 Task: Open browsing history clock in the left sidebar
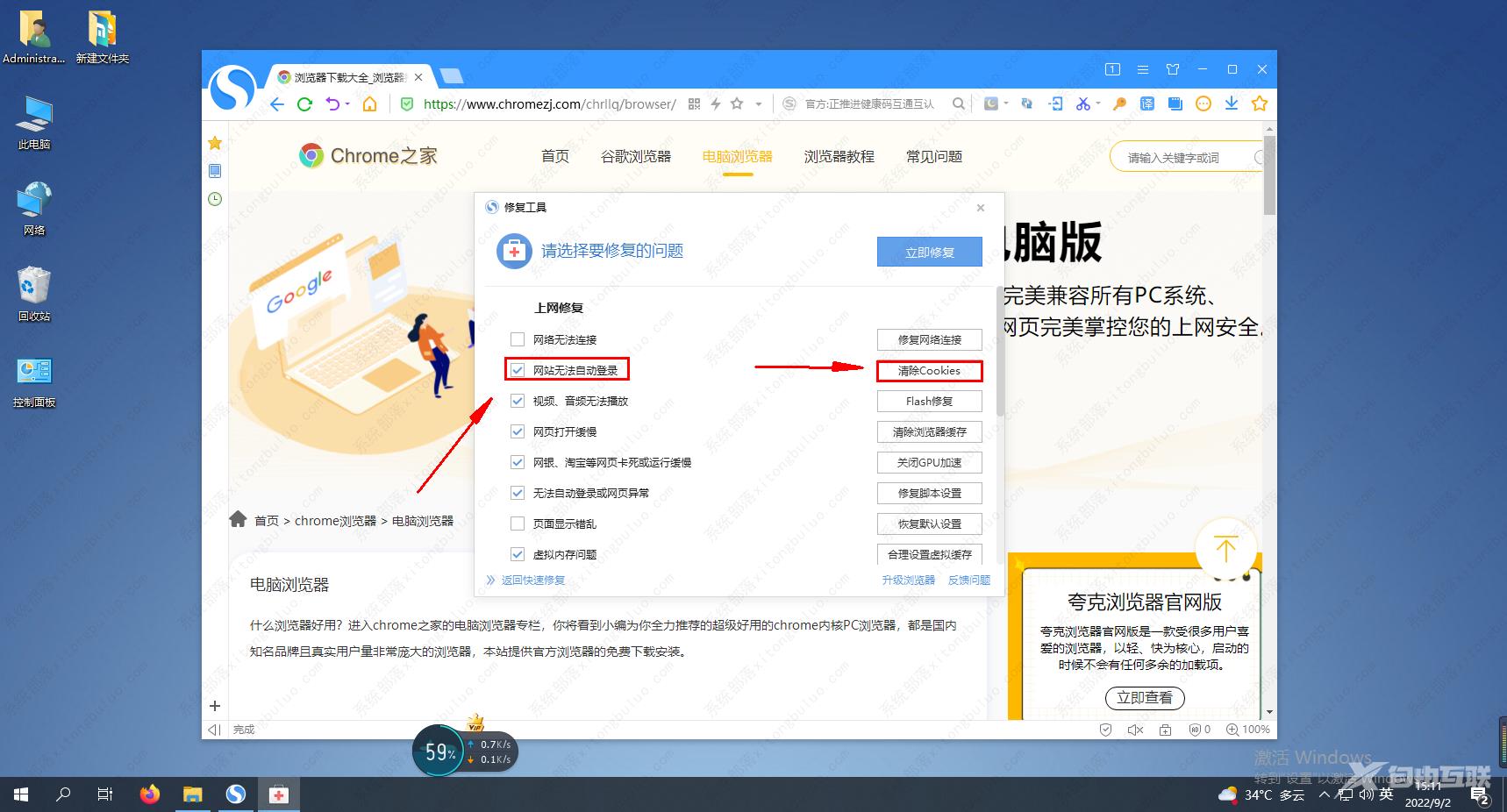tap(215, 199)
